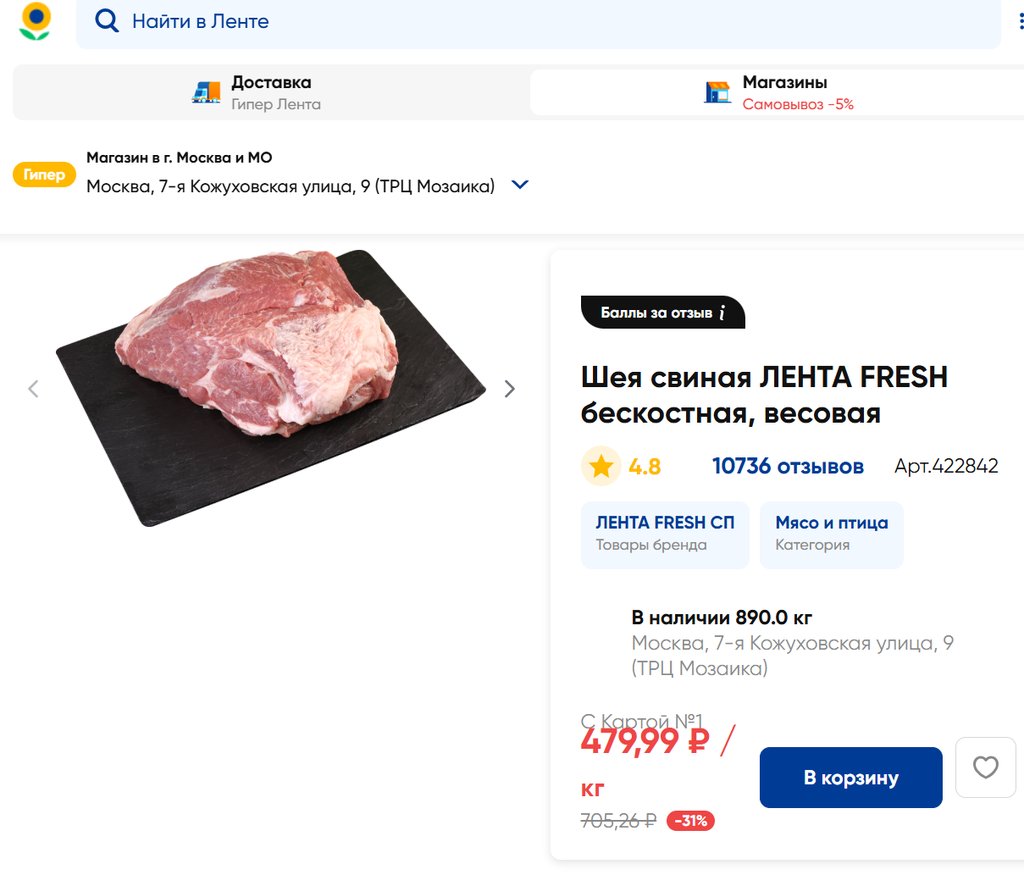Switch to the Доставка tab
Image resolution: width=1024 pixels, height=875 pixels.
[x=270, y=92]
